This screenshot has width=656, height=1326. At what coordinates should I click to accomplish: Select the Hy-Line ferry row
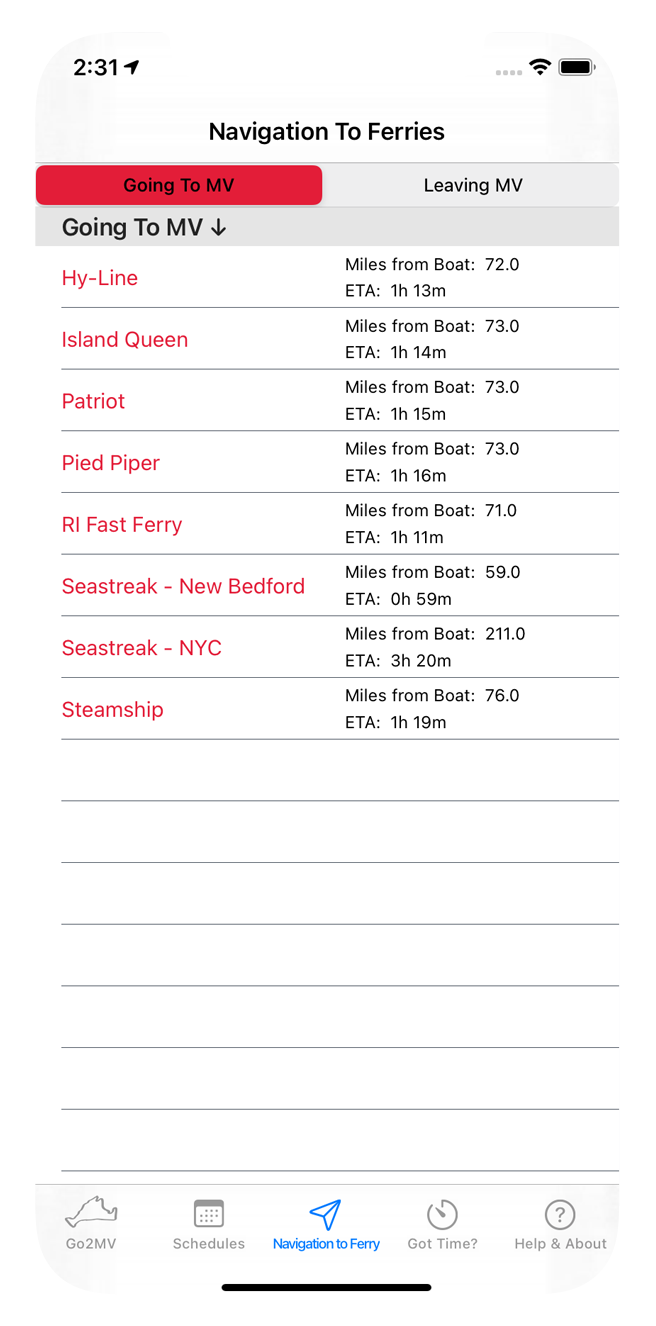340,277
